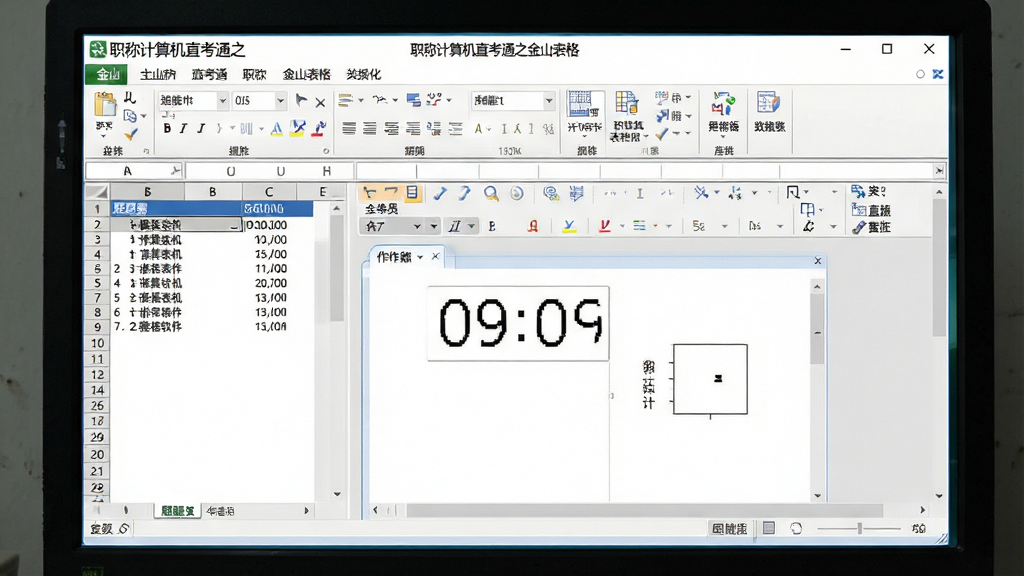Click the blue checkmark icon in the clipboard group
Image resolution: width=1024 pixels, height=576 pixels.
(131, 135)
